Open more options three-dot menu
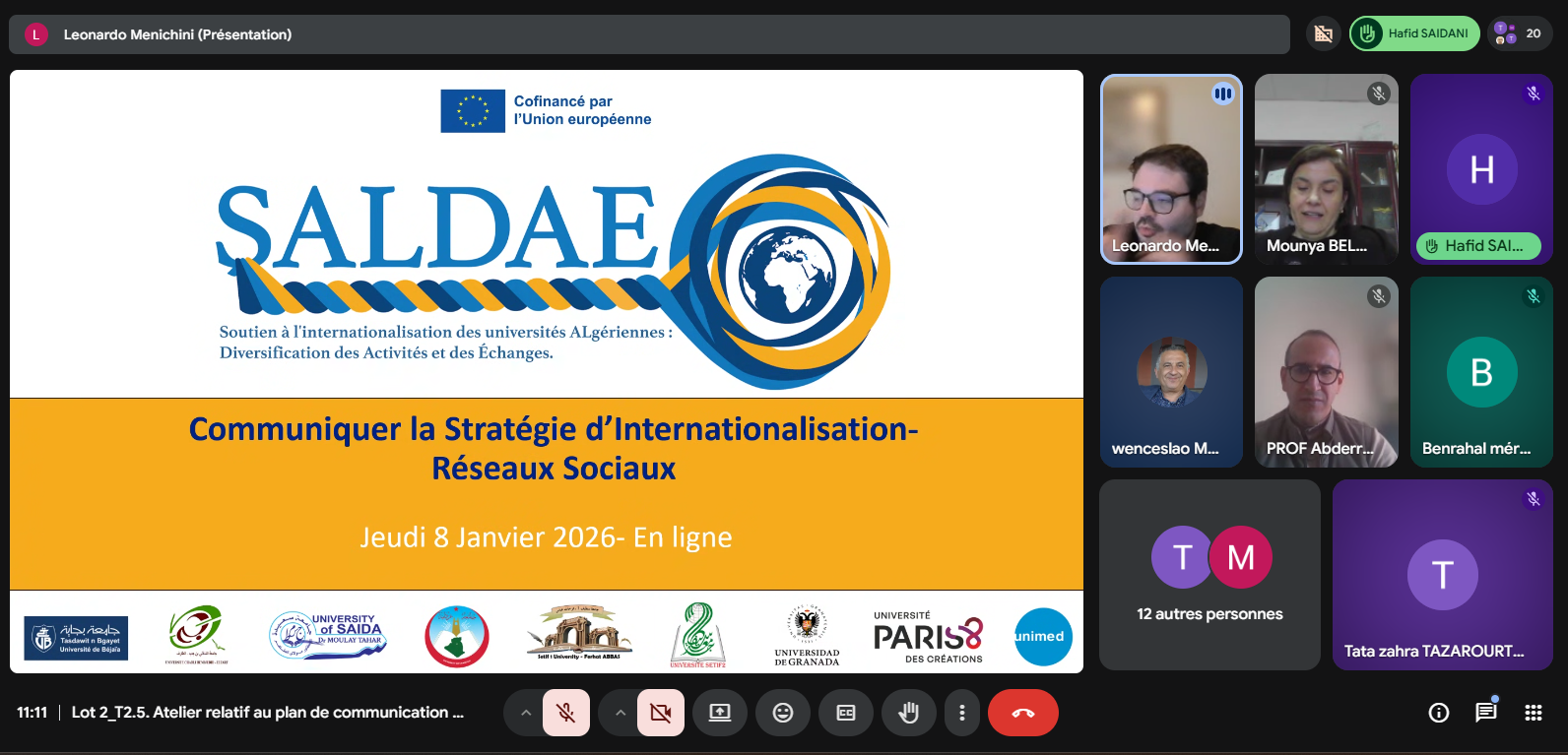This screenshot has width=1568, height=755. coord(962,713)
